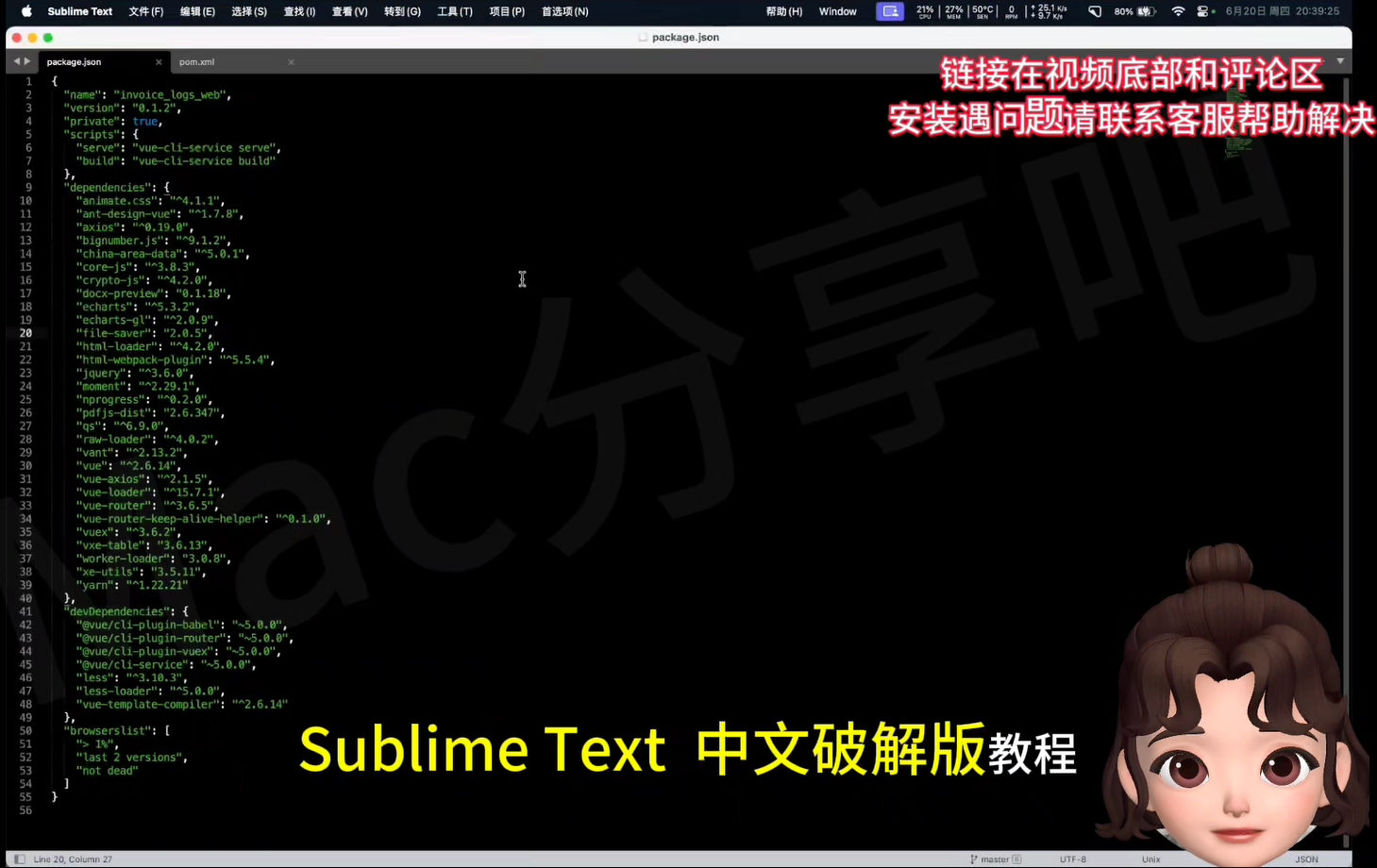Open the 编辑(E) menu
The image size is (1377, 868).
pos(197,11)
